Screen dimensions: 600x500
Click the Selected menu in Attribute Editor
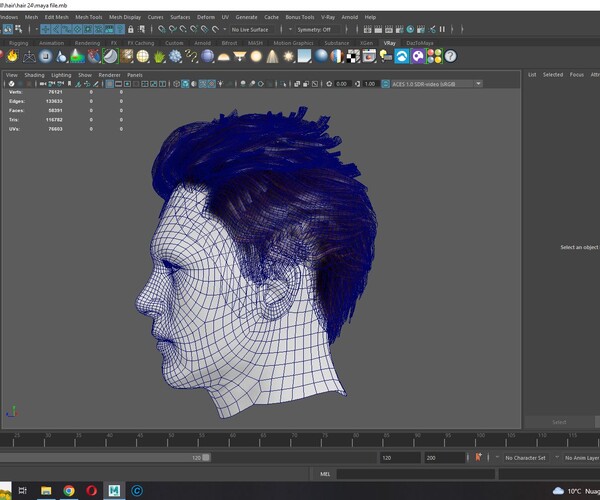pos(553,75)
